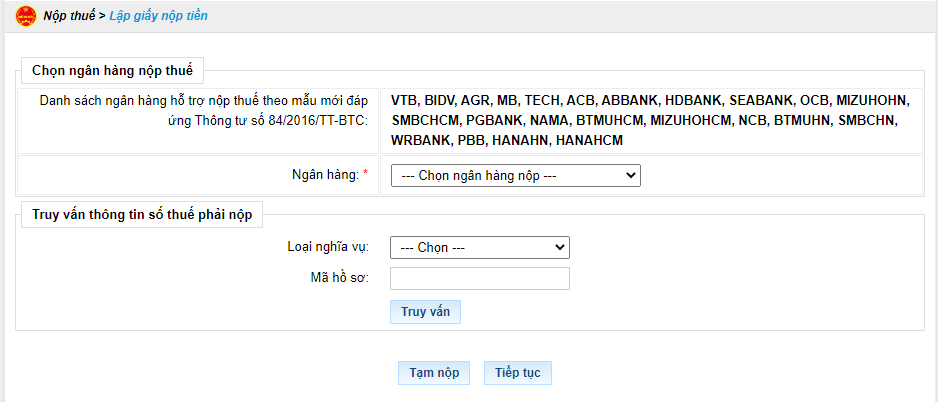Viewport: 938px width, 402px height.
Task: Open the Lập giấy nộp tiền breadcrumb
Action: (159, 16)
